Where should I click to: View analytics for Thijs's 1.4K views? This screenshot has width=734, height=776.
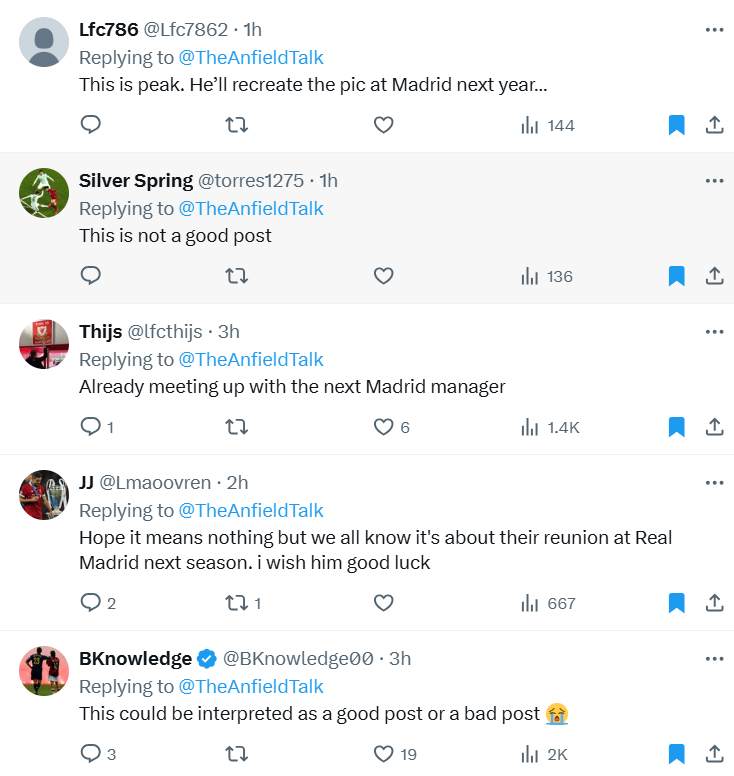550,427
